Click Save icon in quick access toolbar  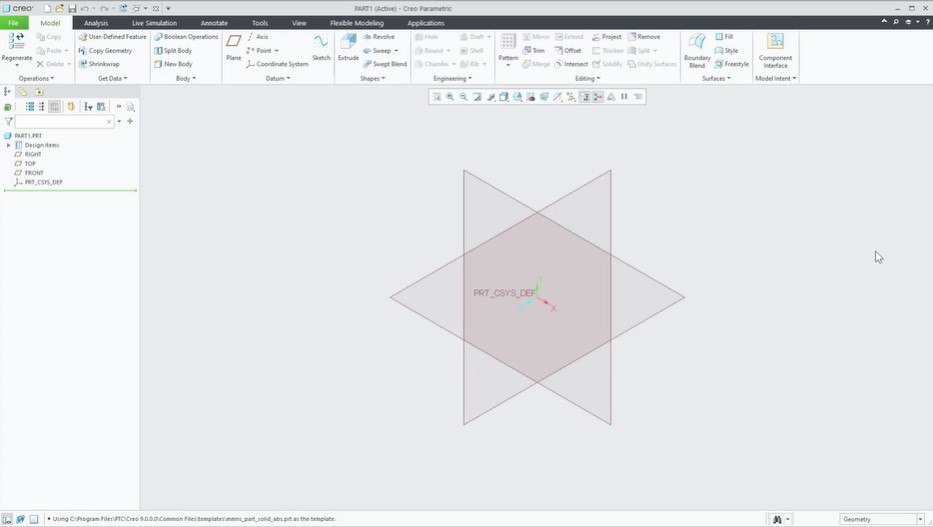(x=72, y=8)
